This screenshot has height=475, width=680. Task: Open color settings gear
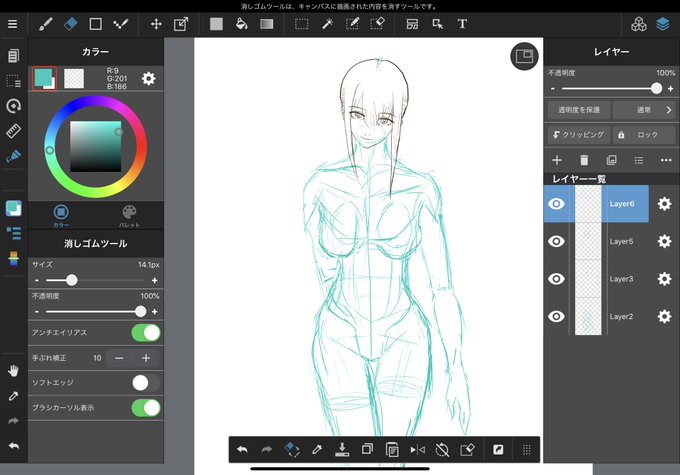tap(148, 79)
